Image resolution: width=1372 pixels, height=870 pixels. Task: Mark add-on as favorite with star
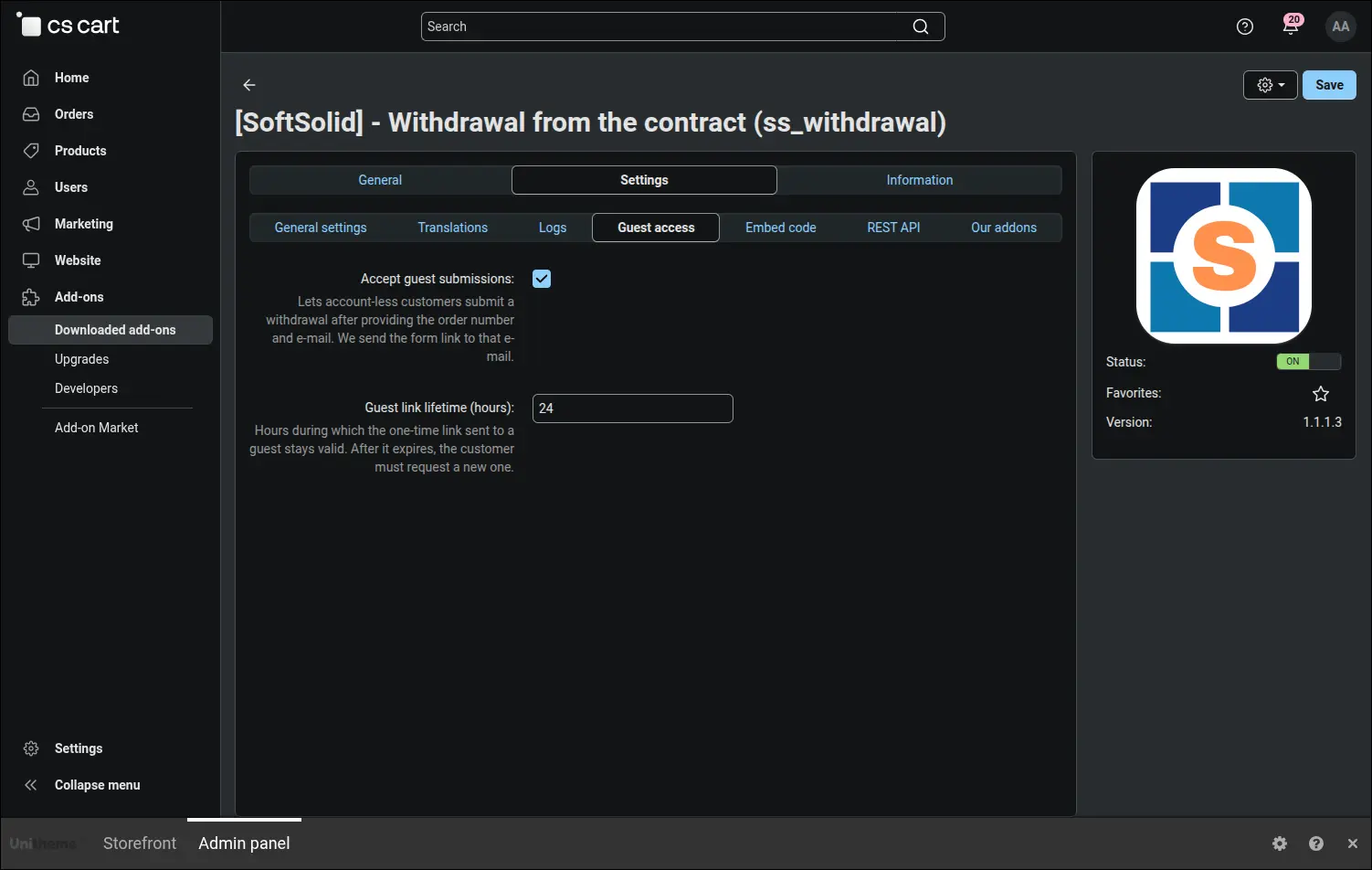(1321, 394)
